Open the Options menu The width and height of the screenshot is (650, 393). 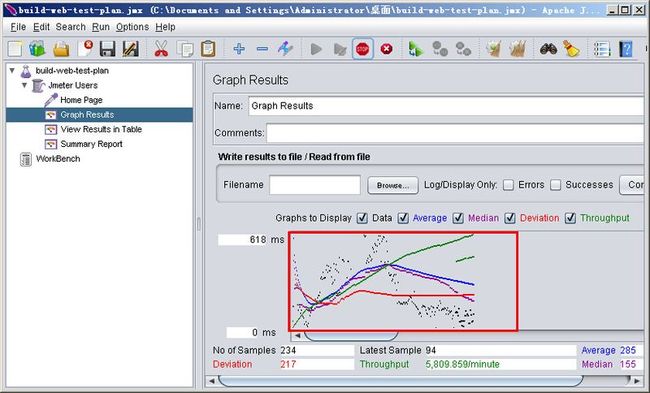click(132, 27)
